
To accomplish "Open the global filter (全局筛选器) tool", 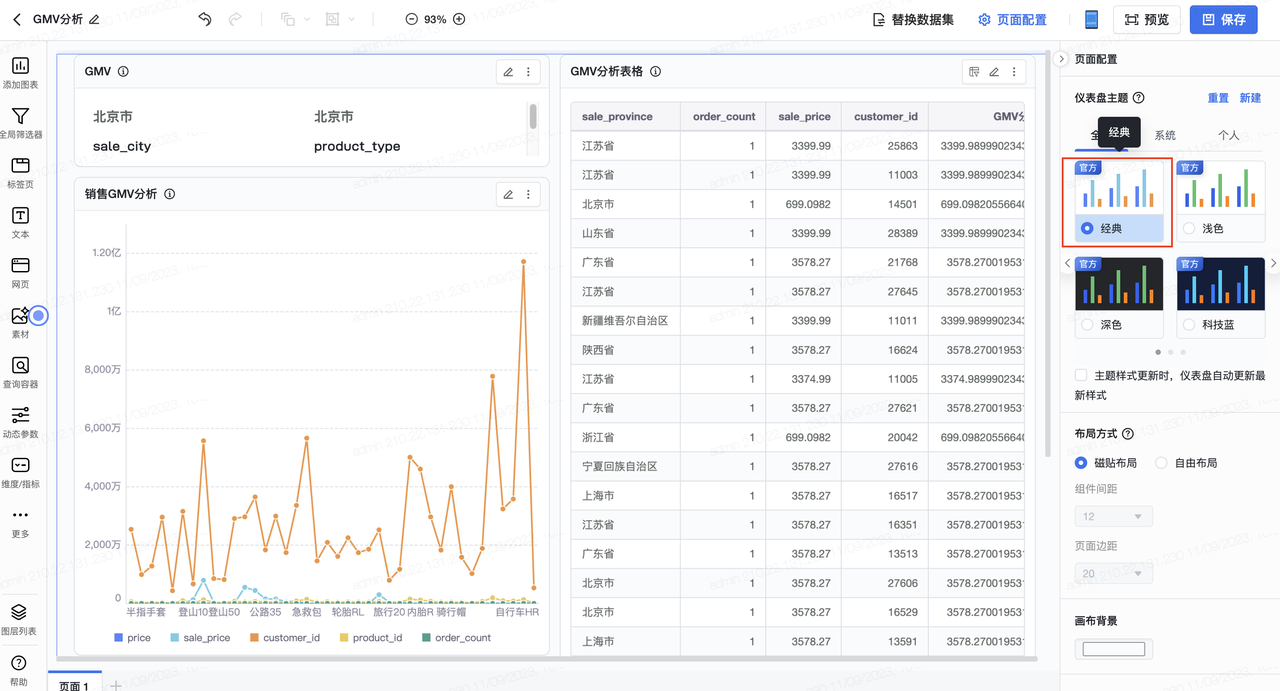I will (x=20, y=117).
